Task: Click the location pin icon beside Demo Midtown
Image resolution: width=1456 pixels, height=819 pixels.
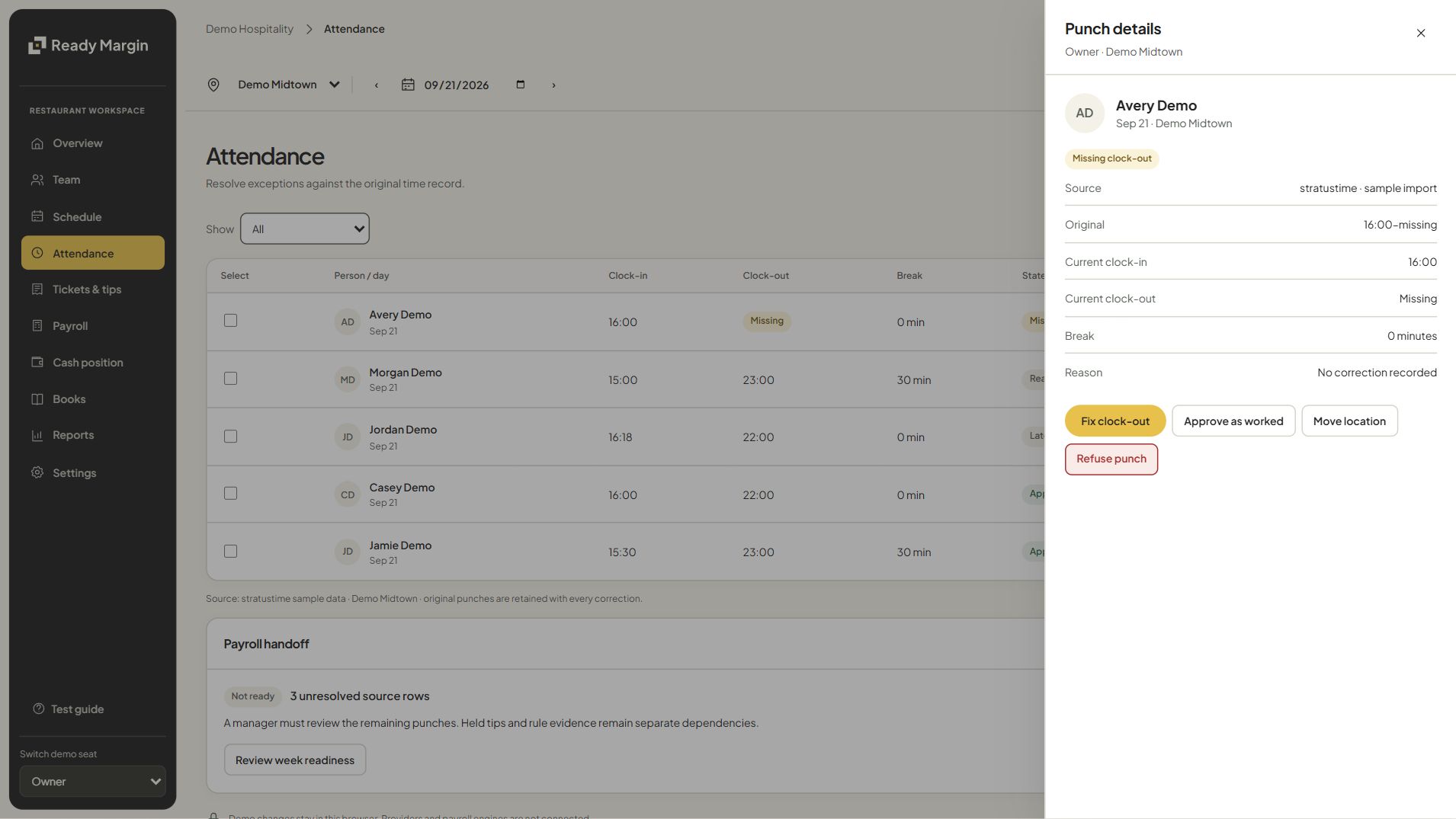Action: [x=213, y=85]
